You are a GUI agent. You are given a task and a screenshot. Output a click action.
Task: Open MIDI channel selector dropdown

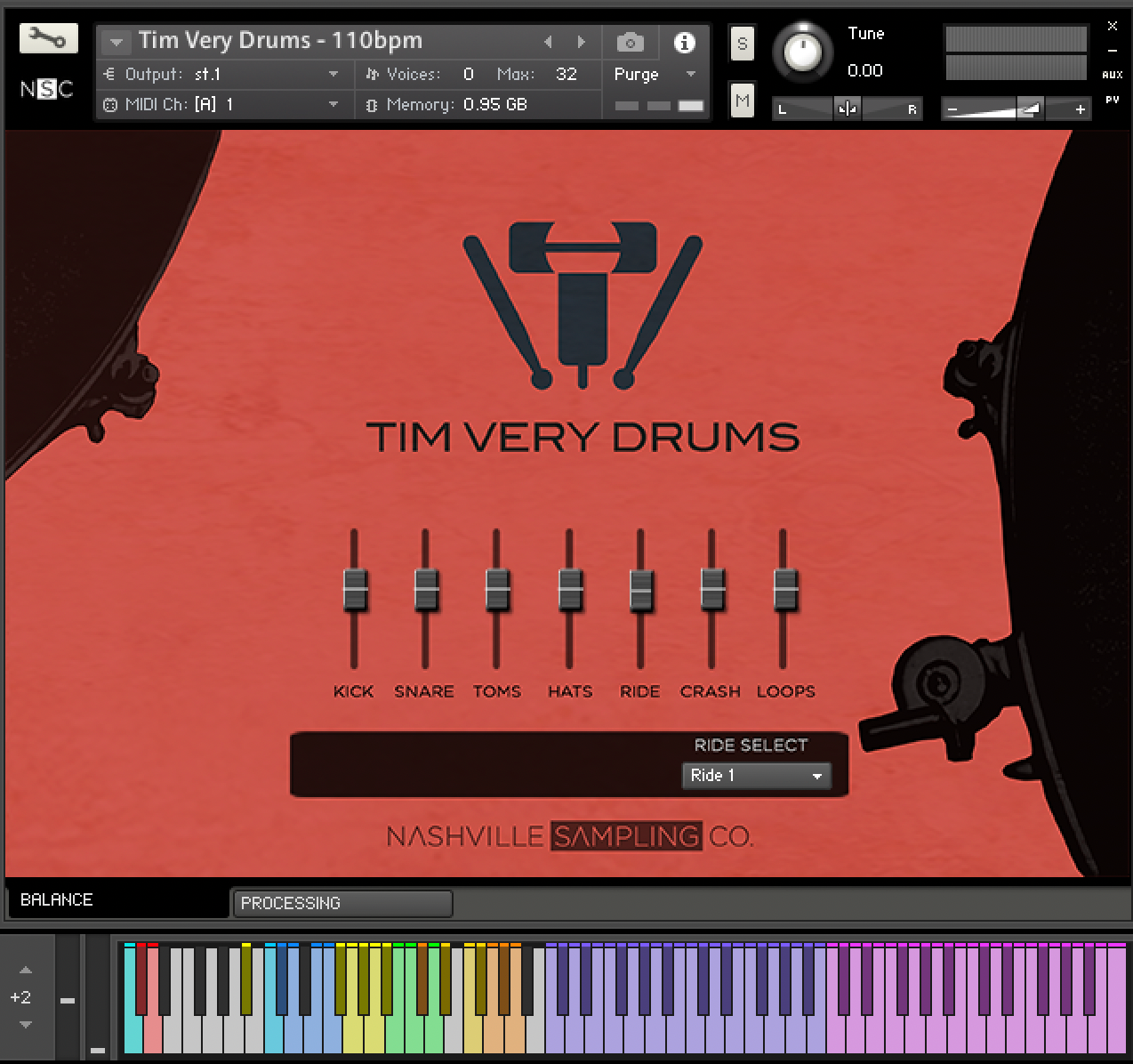[x=333, y=104]
